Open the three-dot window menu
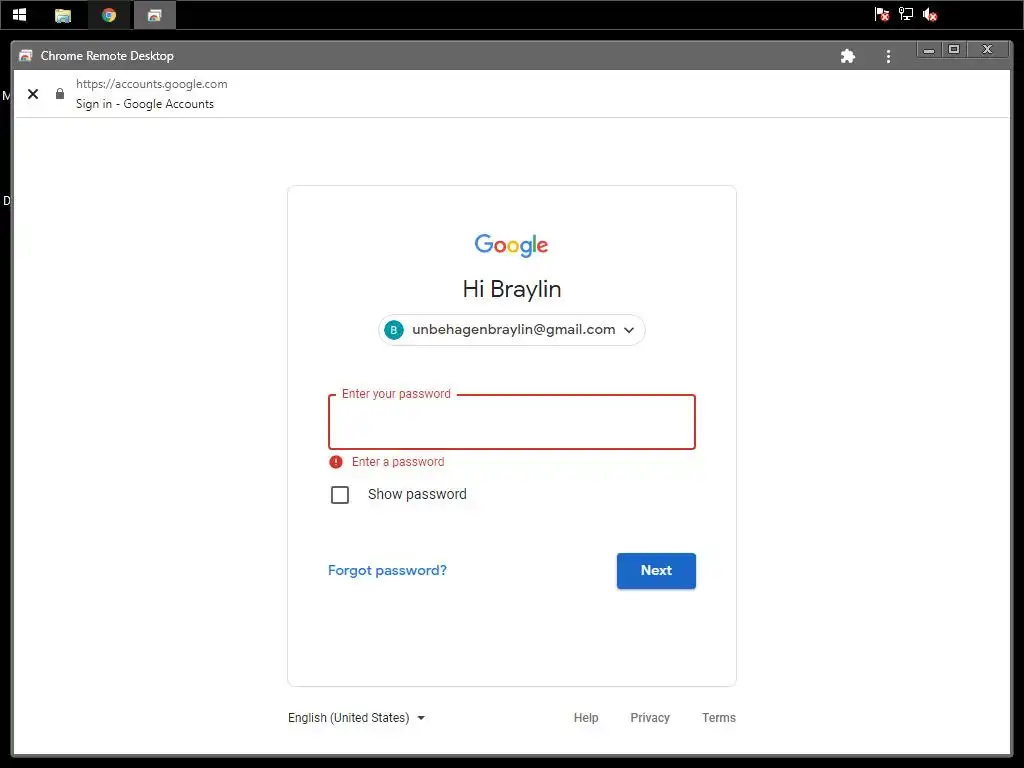1024x768 pixels. pyautogui.click(x=888, y=56)
